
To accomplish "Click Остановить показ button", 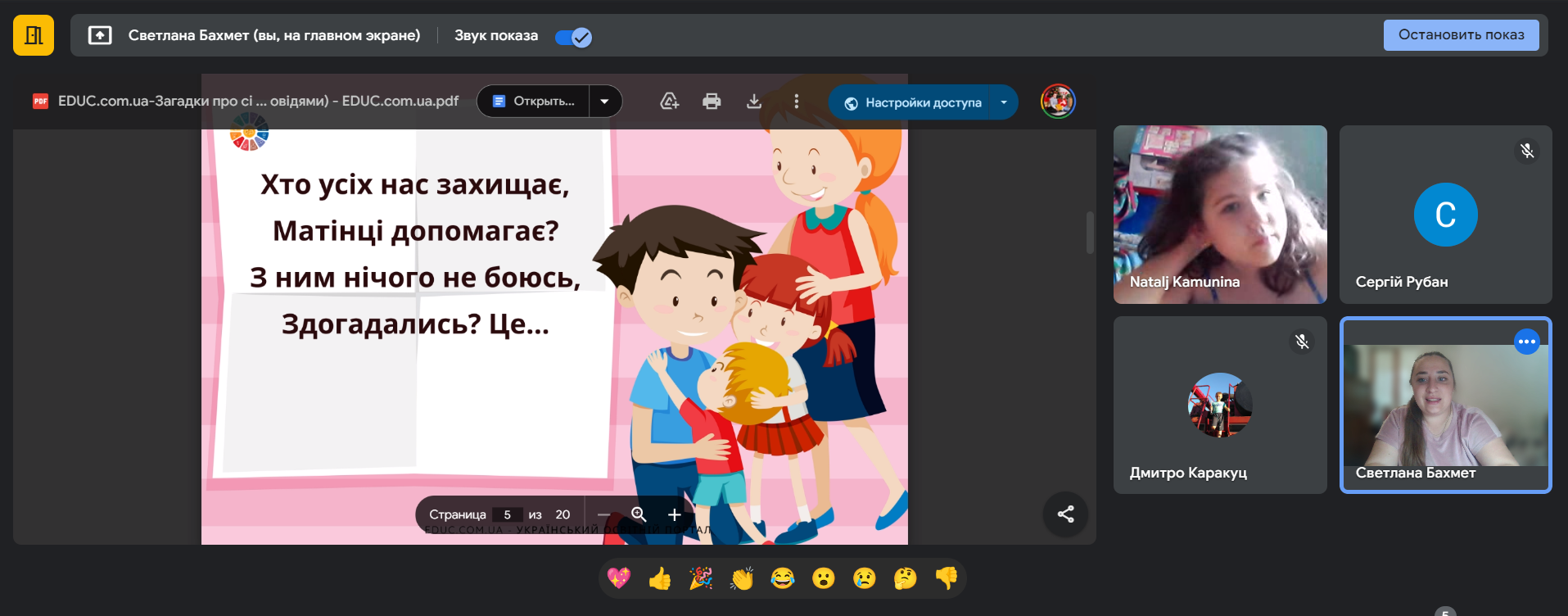I will (x=1461, y=35).
